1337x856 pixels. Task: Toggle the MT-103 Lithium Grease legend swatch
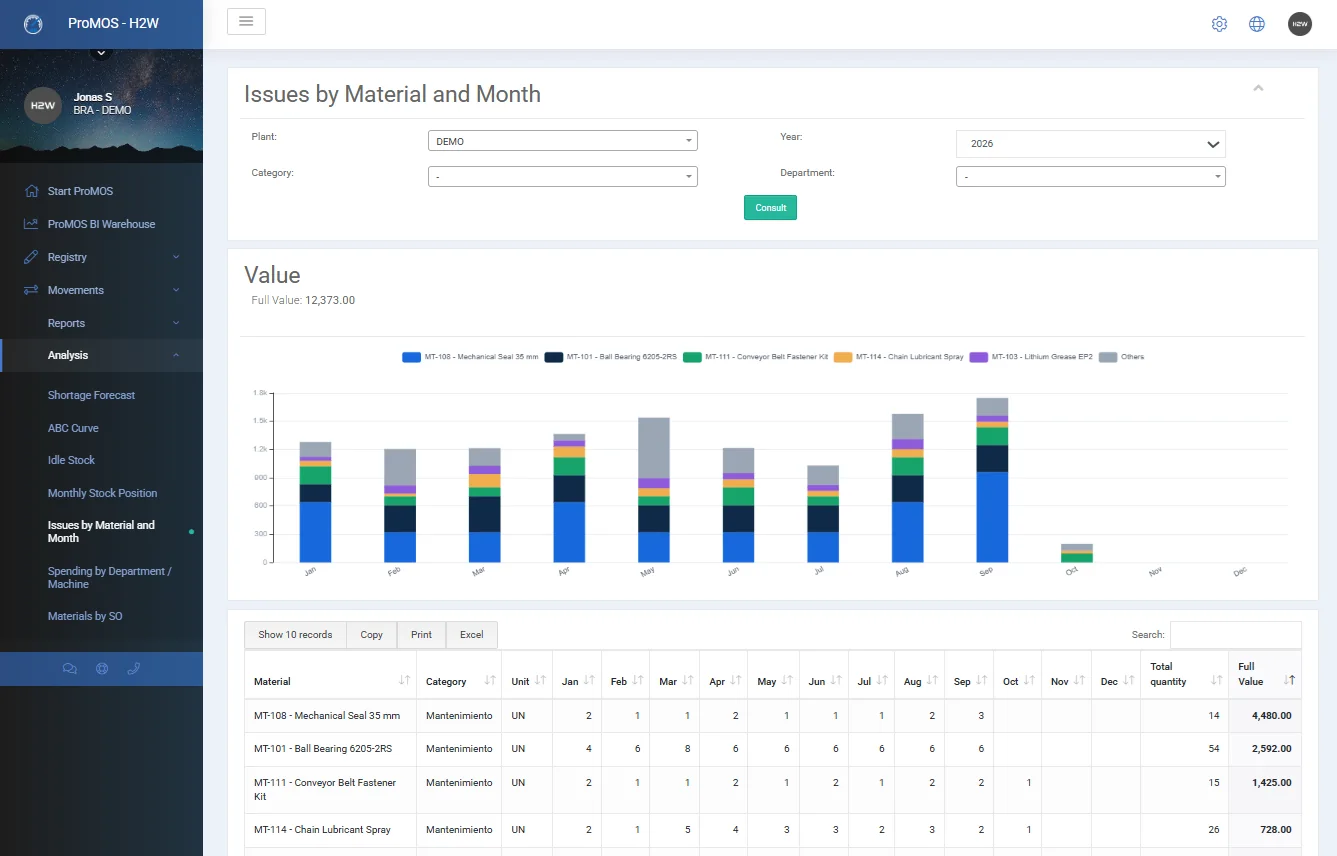[x=978, y=357]
